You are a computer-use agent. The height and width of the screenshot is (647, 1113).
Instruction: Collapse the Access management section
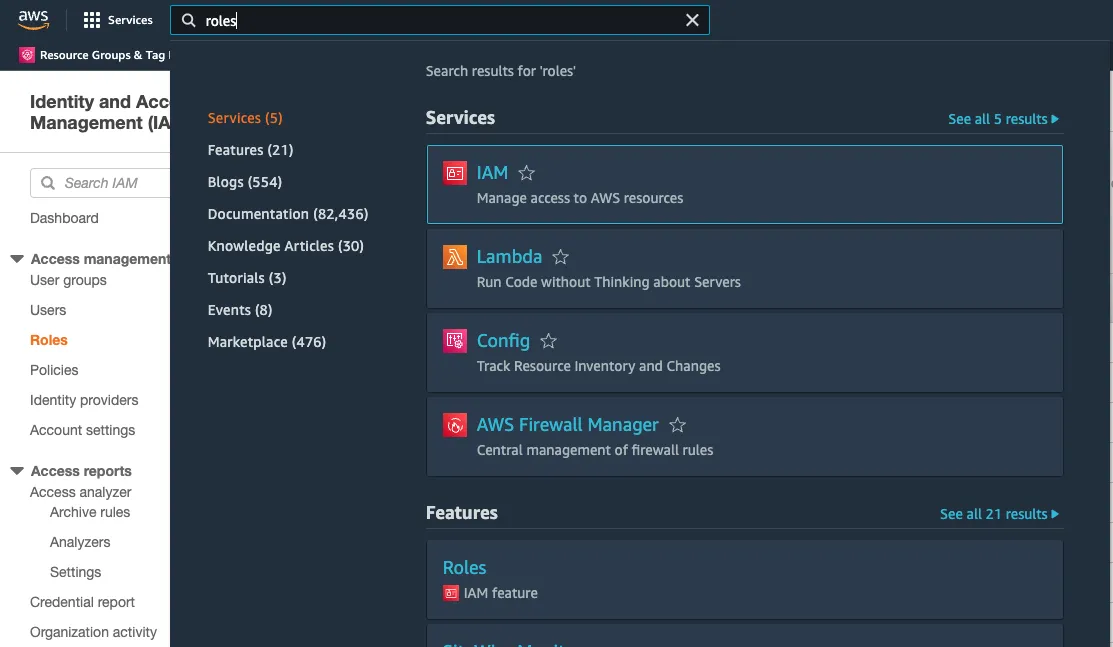pyautogui.click(x=17, y=259)
